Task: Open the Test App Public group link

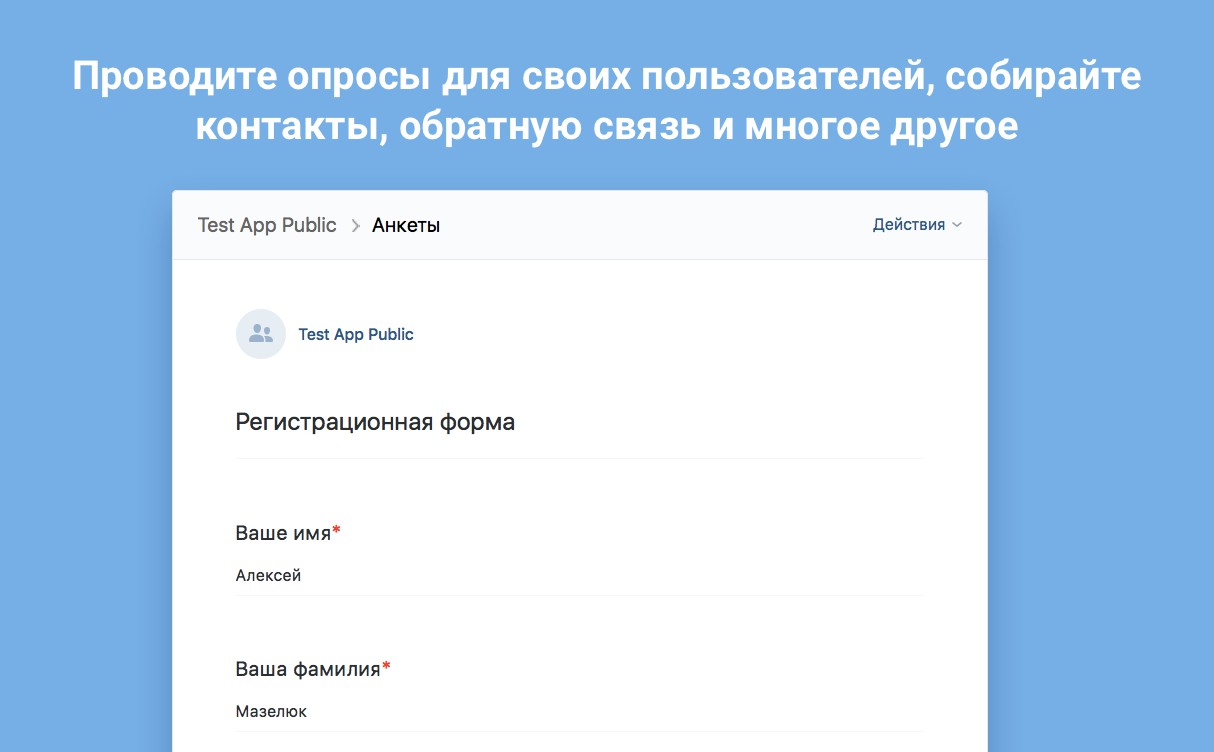Action: point(356,334)
